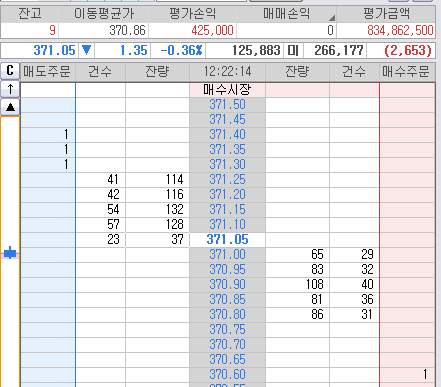Click price 371.45 in the ladder
Screen dimensions: 441x387
(227, 120)
